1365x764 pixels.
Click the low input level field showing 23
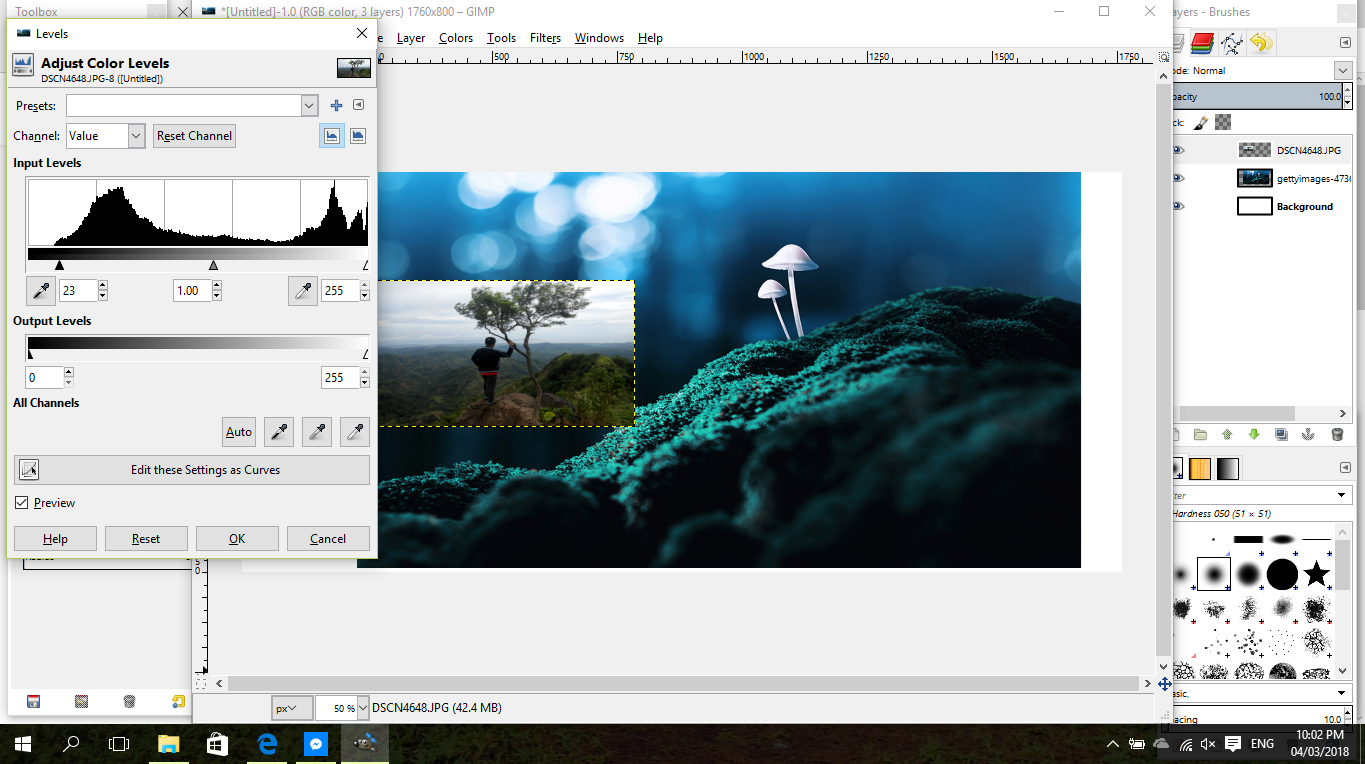coord(78,291)
